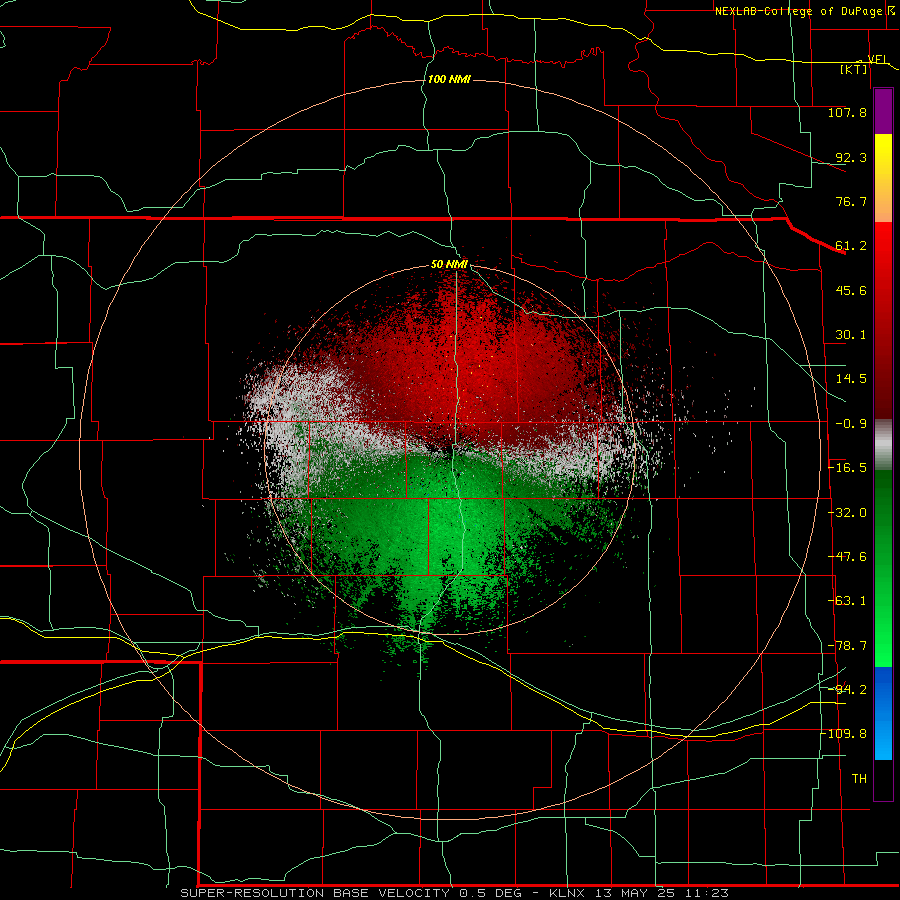Select the -109.8 scale value
This screenshot has width=900, height=900.
846,734
